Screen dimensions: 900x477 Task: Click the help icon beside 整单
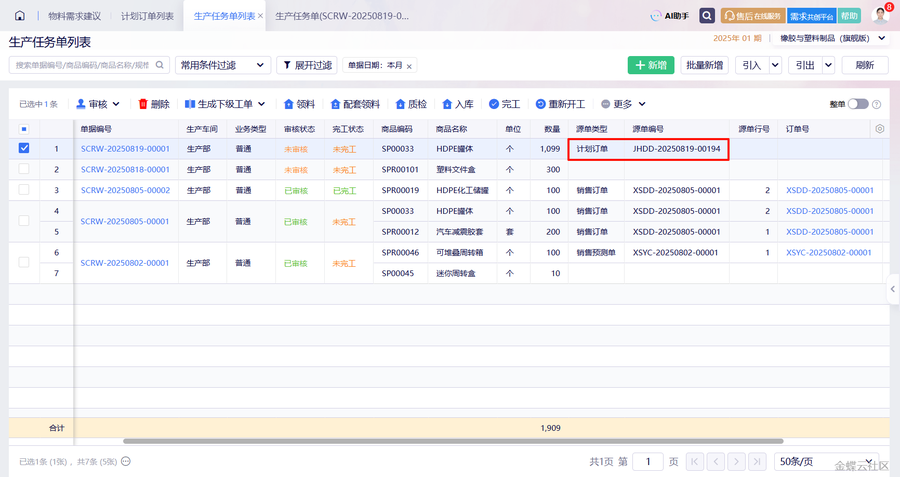pyautogui.click(x=876, y=104)
